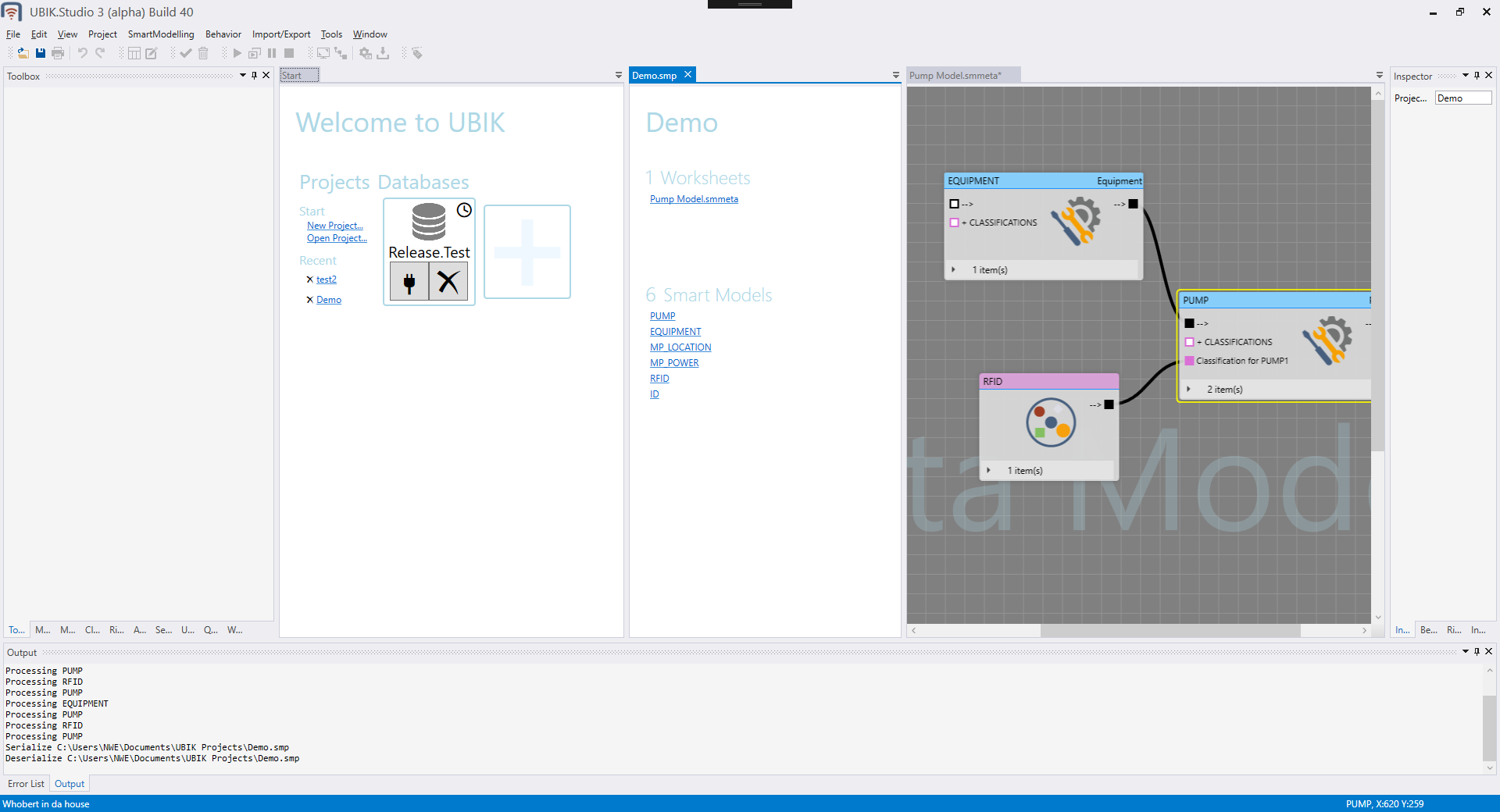Screen dimensions: 1500x812
Task: Click the MP_LOCATION smart model link
Action: (680, 347)
